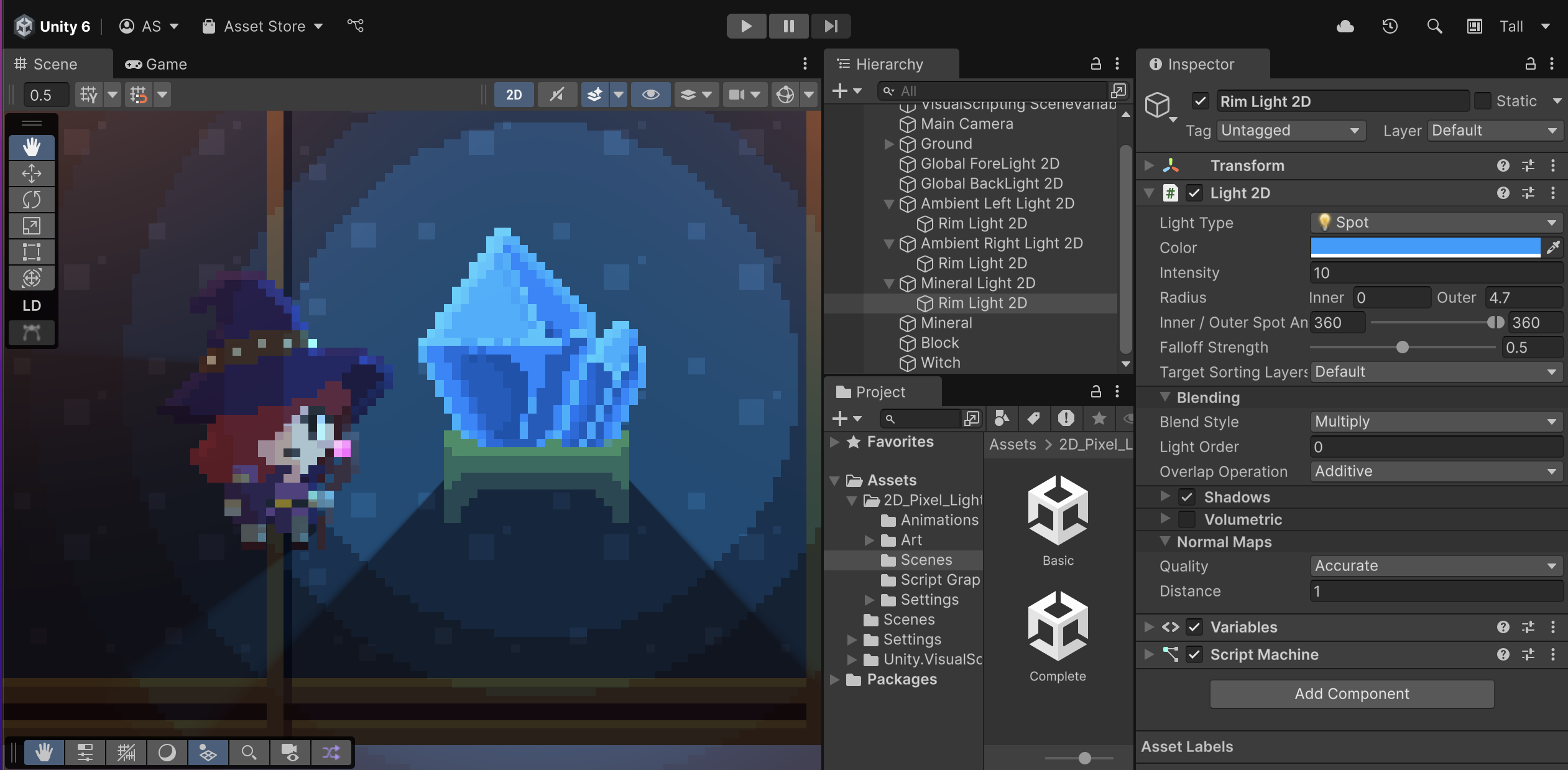Select the Rotate tool

[32, 200]
